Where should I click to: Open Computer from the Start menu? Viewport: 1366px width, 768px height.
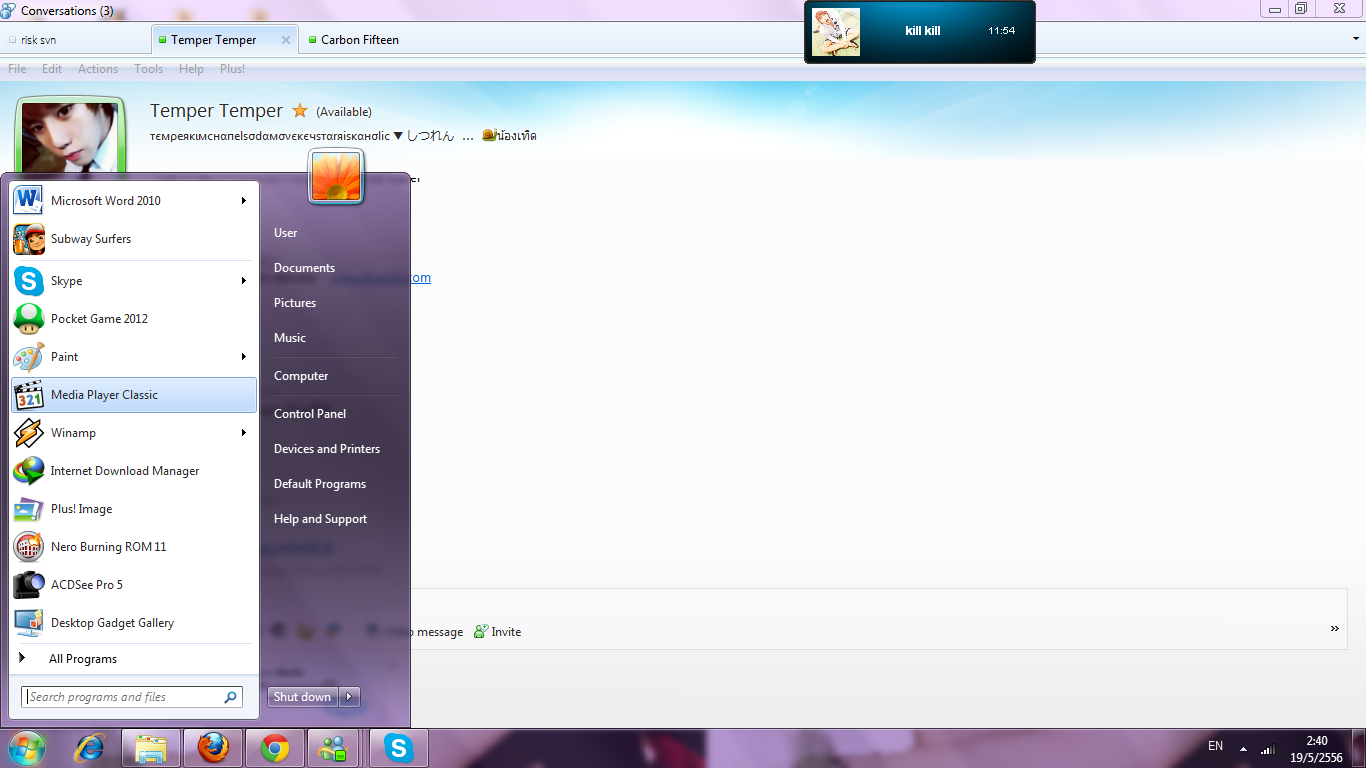[x=301, y=376]
